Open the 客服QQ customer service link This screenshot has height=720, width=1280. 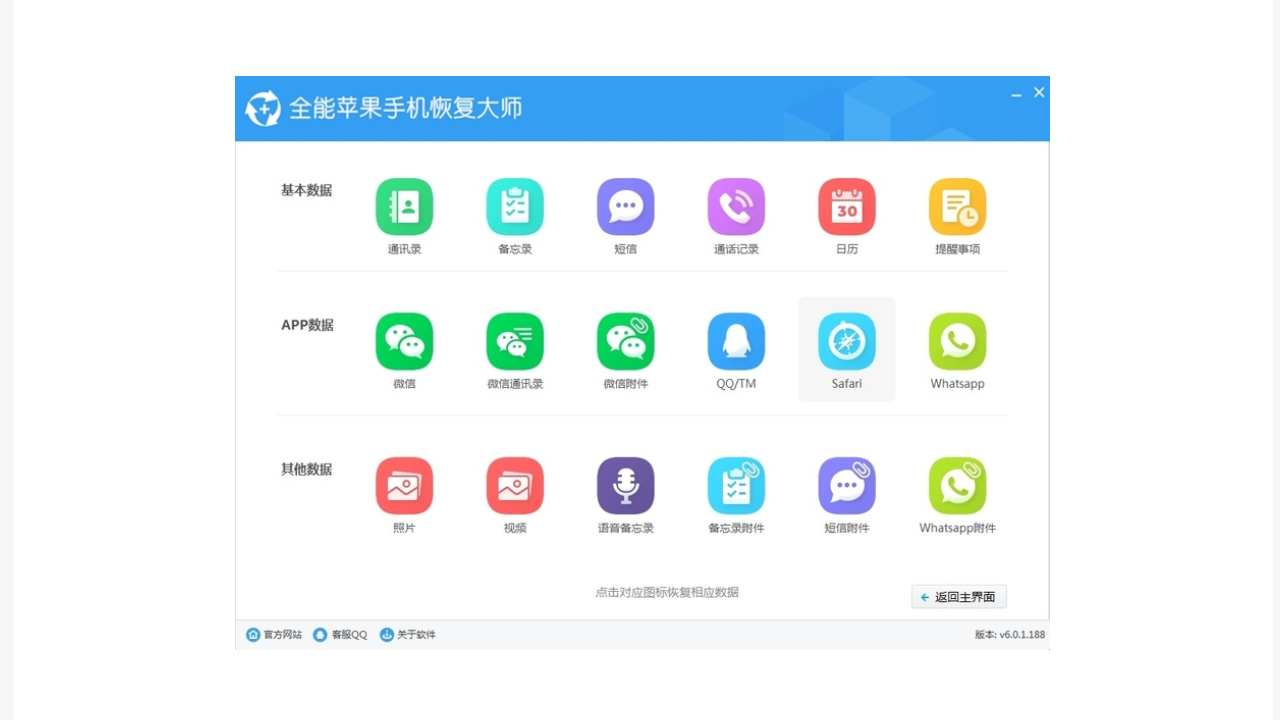click(x=340, y=635)
